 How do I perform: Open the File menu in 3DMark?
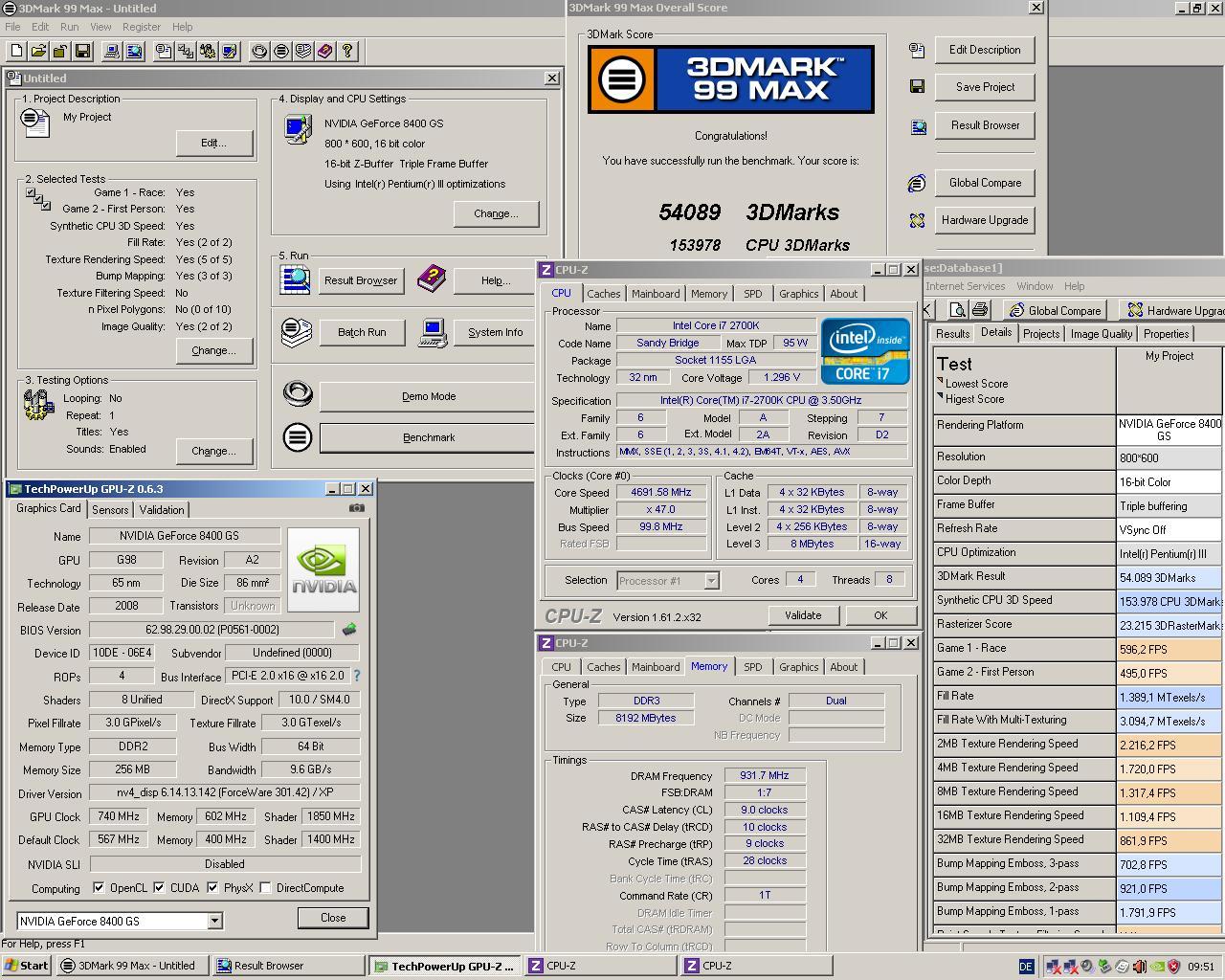pos(12,27)
